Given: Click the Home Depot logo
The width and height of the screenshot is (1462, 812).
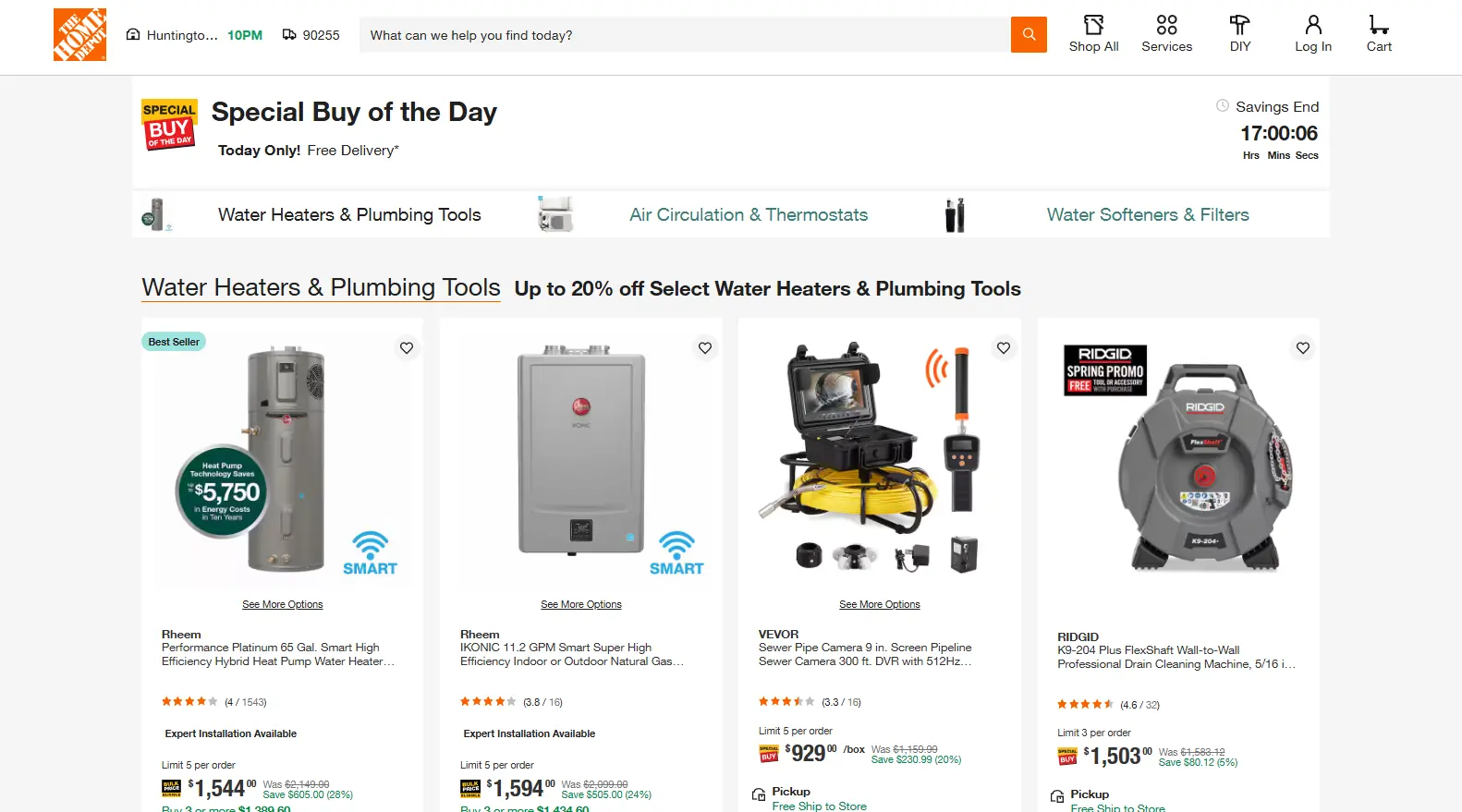Looking at the screenshot, I should point(79,35).
